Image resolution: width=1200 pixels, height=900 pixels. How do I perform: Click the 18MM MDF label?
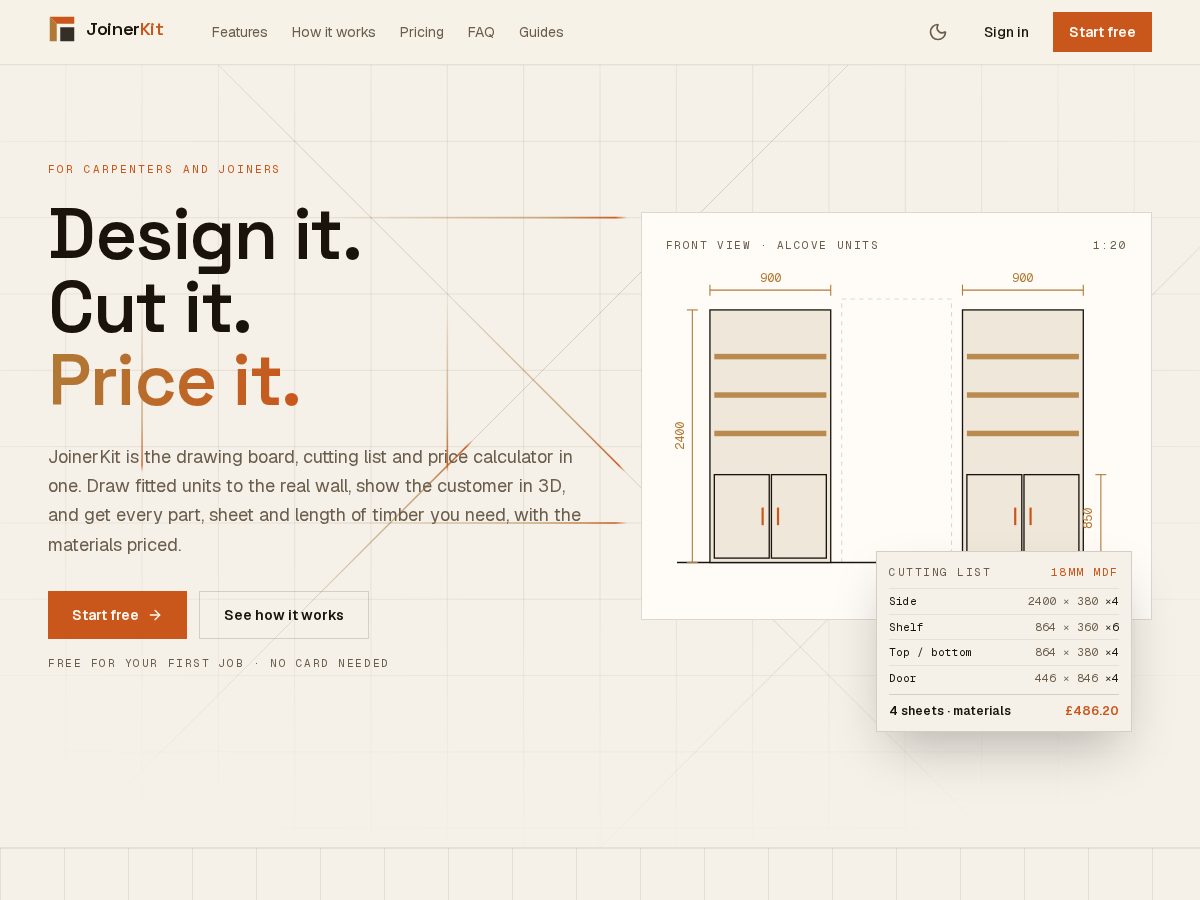1084,573
